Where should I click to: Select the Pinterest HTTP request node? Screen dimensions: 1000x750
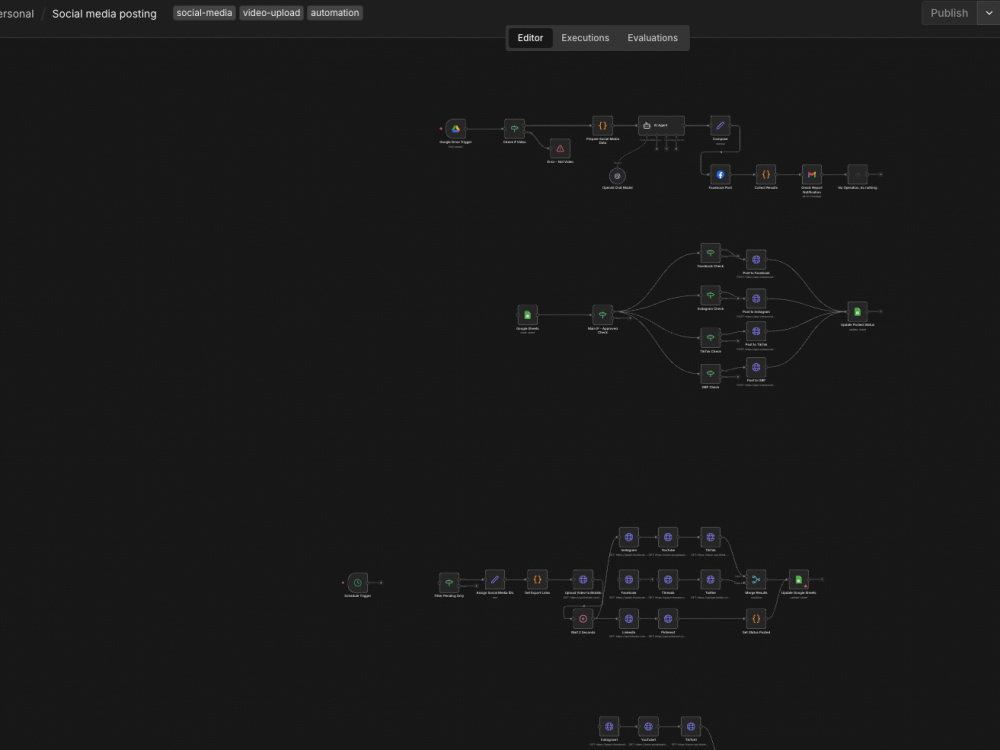[668, 619]
